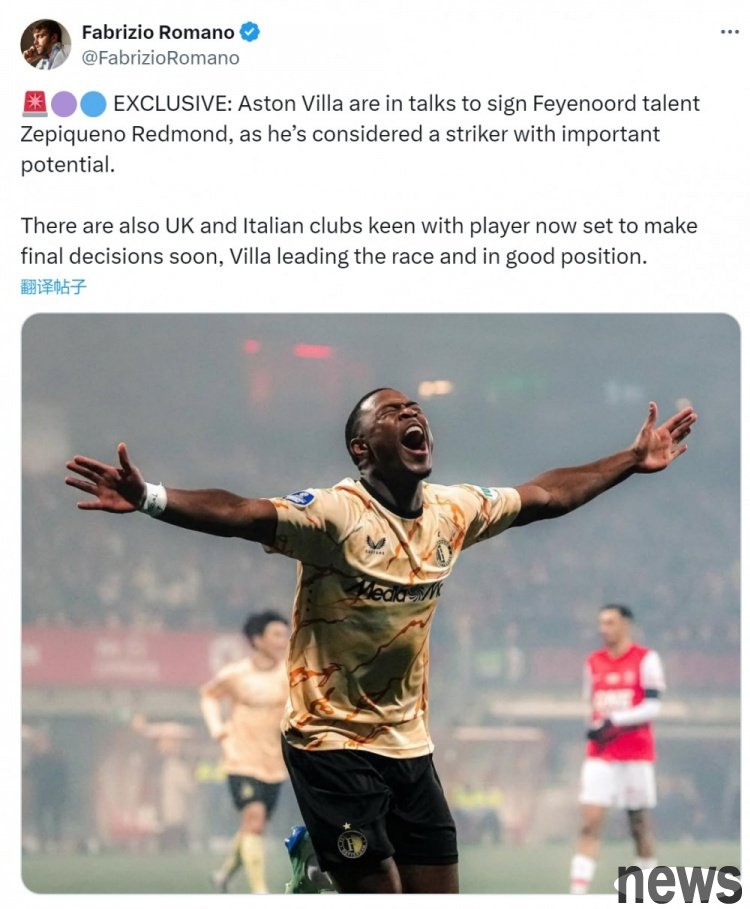
Task: Click the "Zepiqueno Redmond" name in text
Action: tap(127, 134)
